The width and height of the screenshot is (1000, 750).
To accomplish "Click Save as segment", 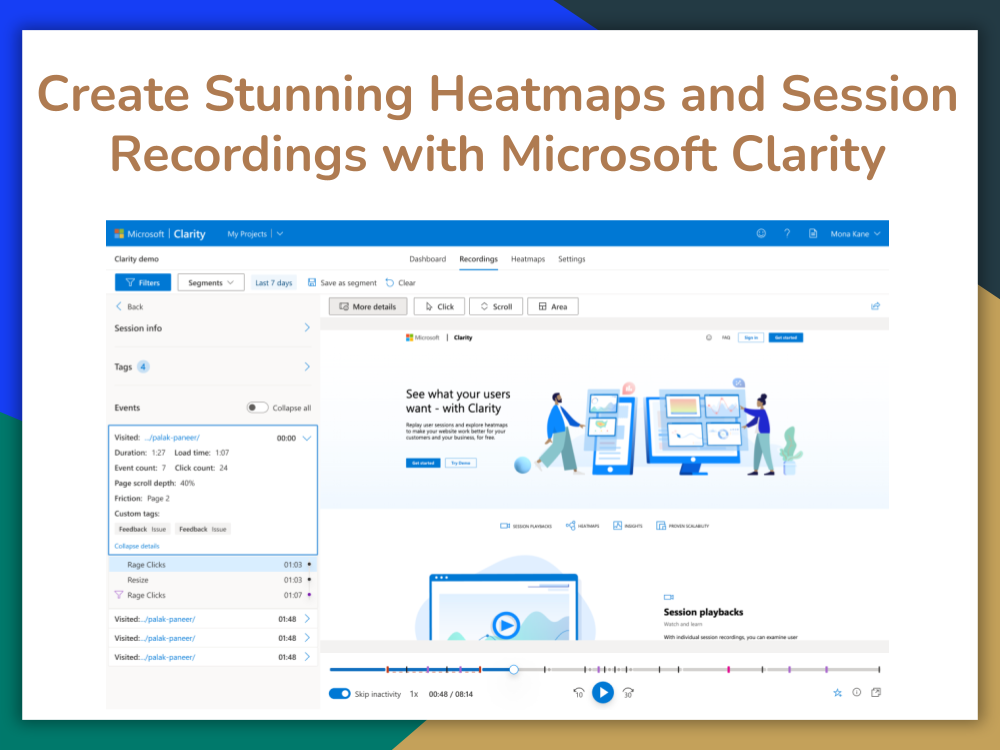I will [x=342, y=282].
